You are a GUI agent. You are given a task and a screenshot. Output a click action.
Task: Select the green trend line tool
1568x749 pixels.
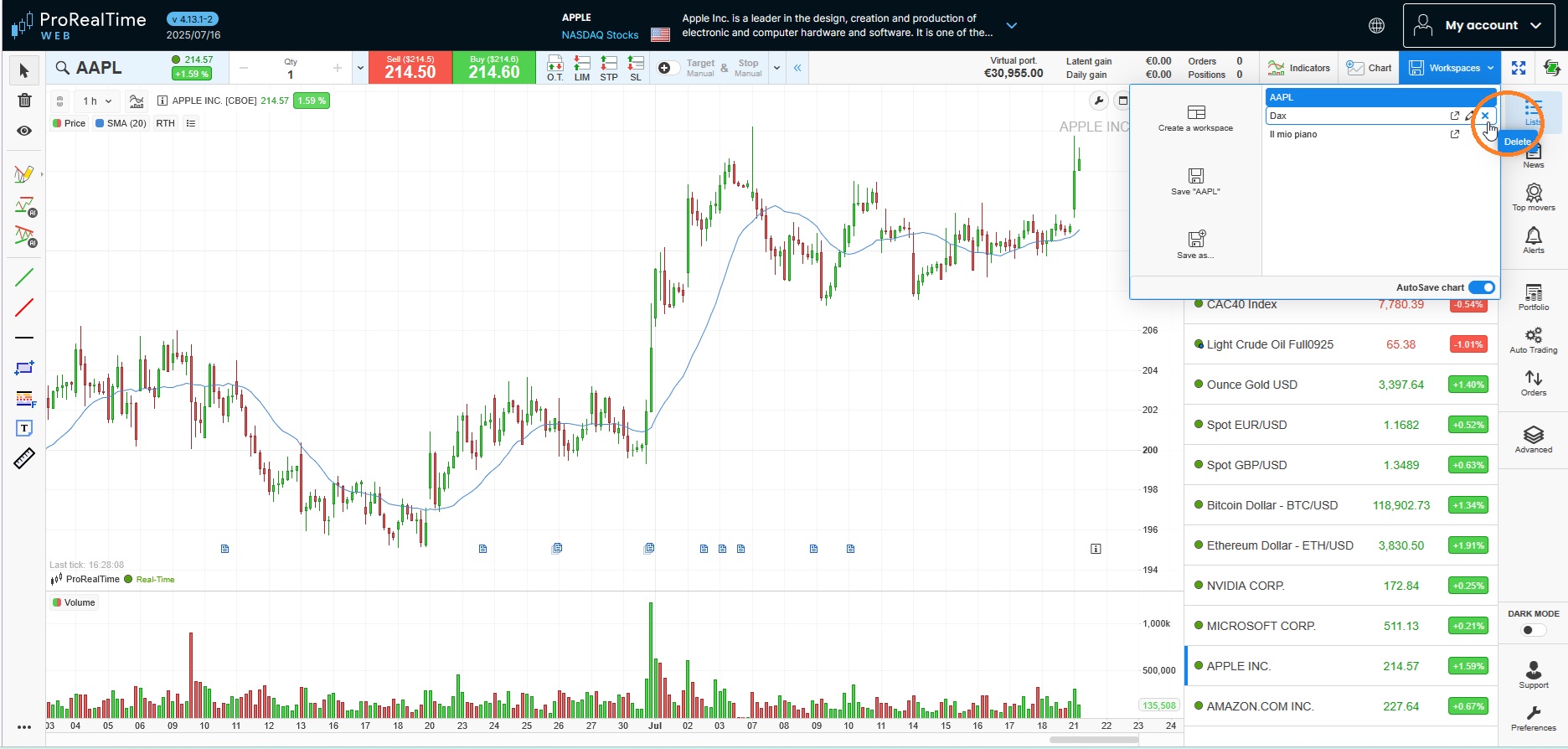[x=24, y=276]
